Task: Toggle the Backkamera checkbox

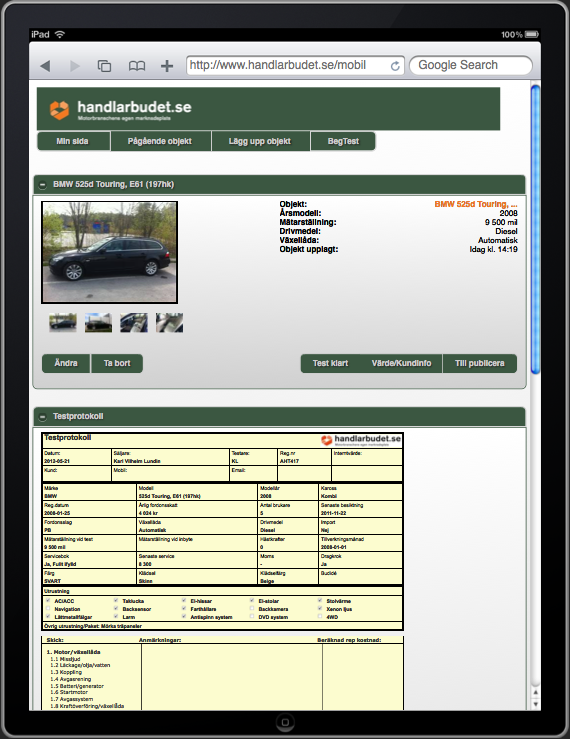Action: (x=252, y=608)
